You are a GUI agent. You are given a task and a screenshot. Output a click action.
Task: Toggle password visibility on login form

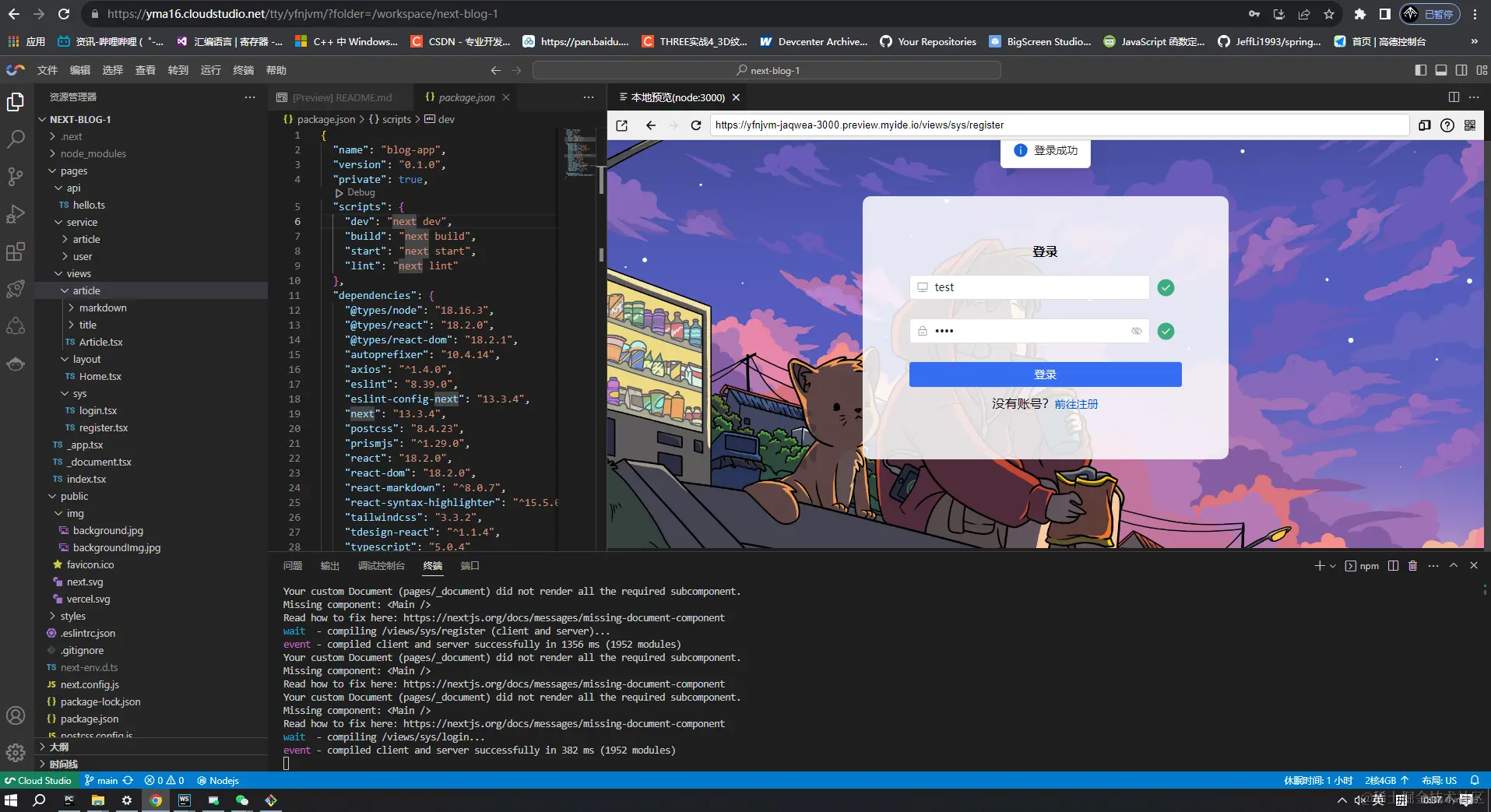[1137, 331]
